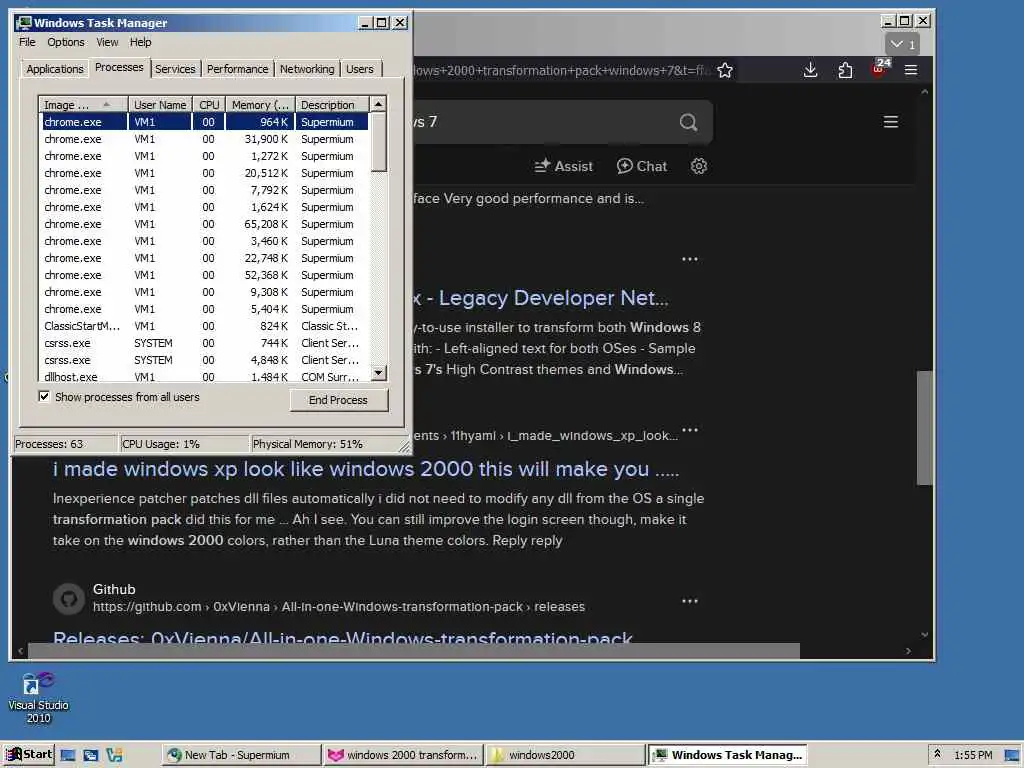Switch to the Users tab
The image size is (1024, 768).
[360, 69]
